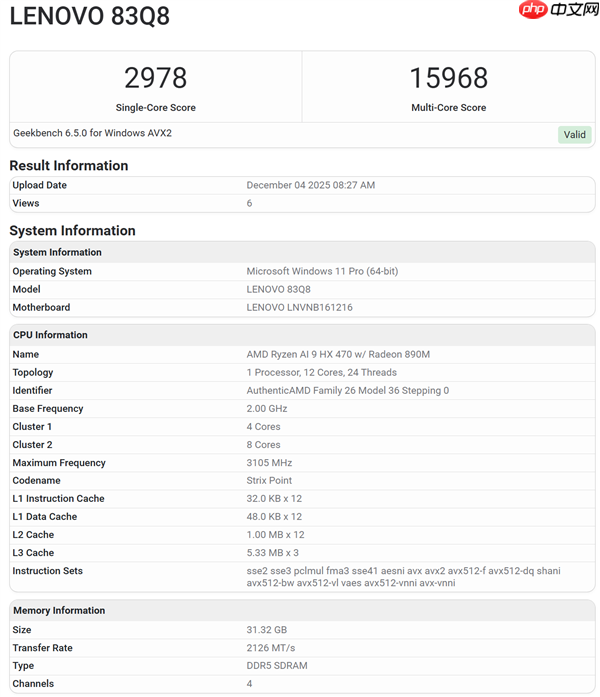Click the L3 Cache label

click(x=33, y=553)
